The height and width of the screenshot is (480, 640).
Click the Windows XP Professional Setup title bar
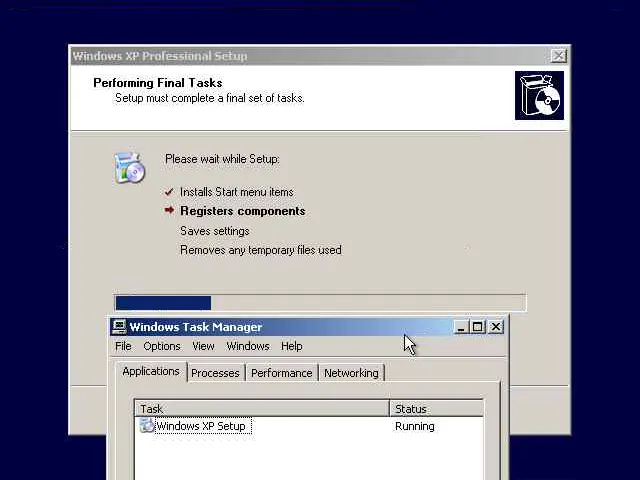320,56
